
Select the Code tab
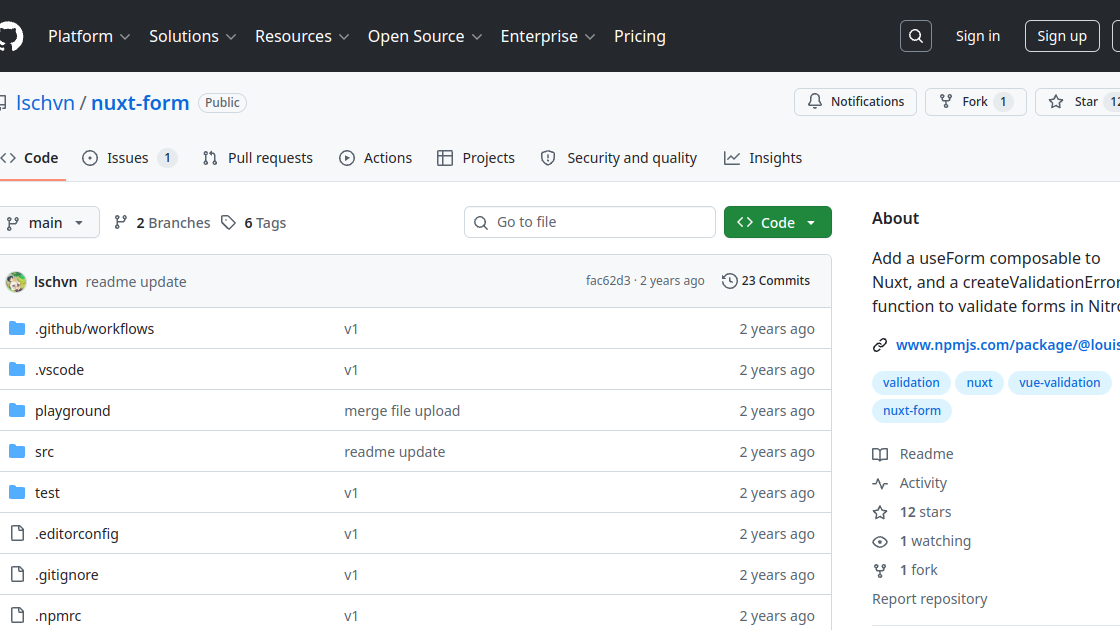point(29,158)
